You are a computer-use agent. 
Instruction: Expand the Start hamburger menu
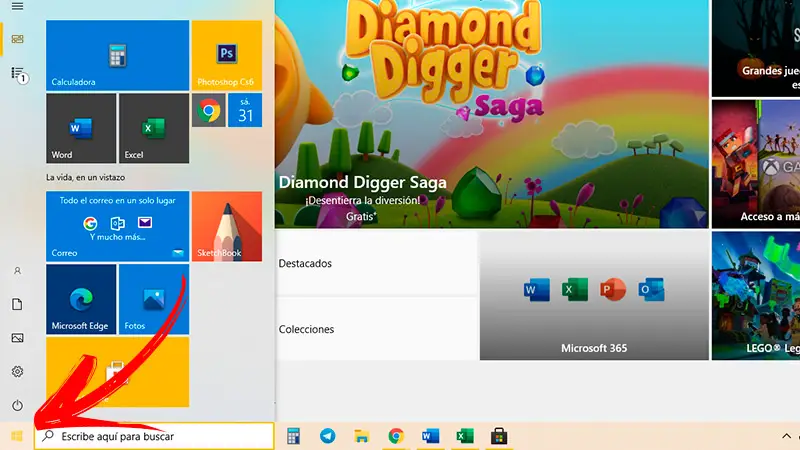click(17, 6)
